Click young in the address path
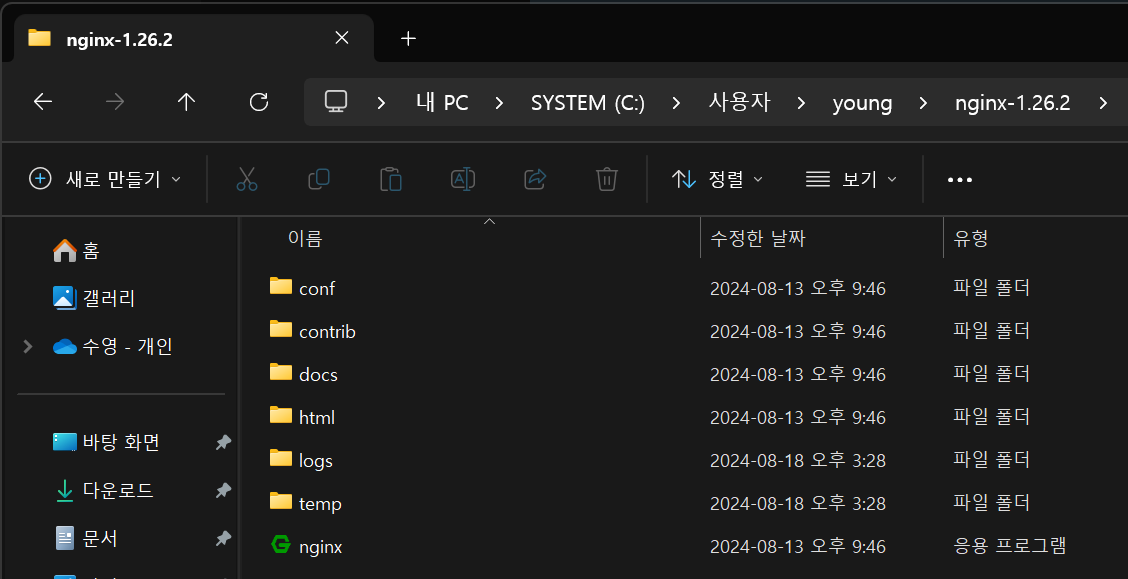 (x=862, y=103)
